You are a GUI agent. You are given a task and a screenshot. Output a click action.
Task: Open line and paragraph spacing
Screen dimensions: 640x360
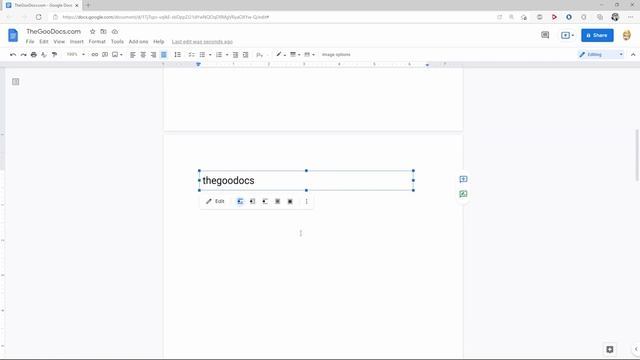pyautogui.click(x=178, y=55)
